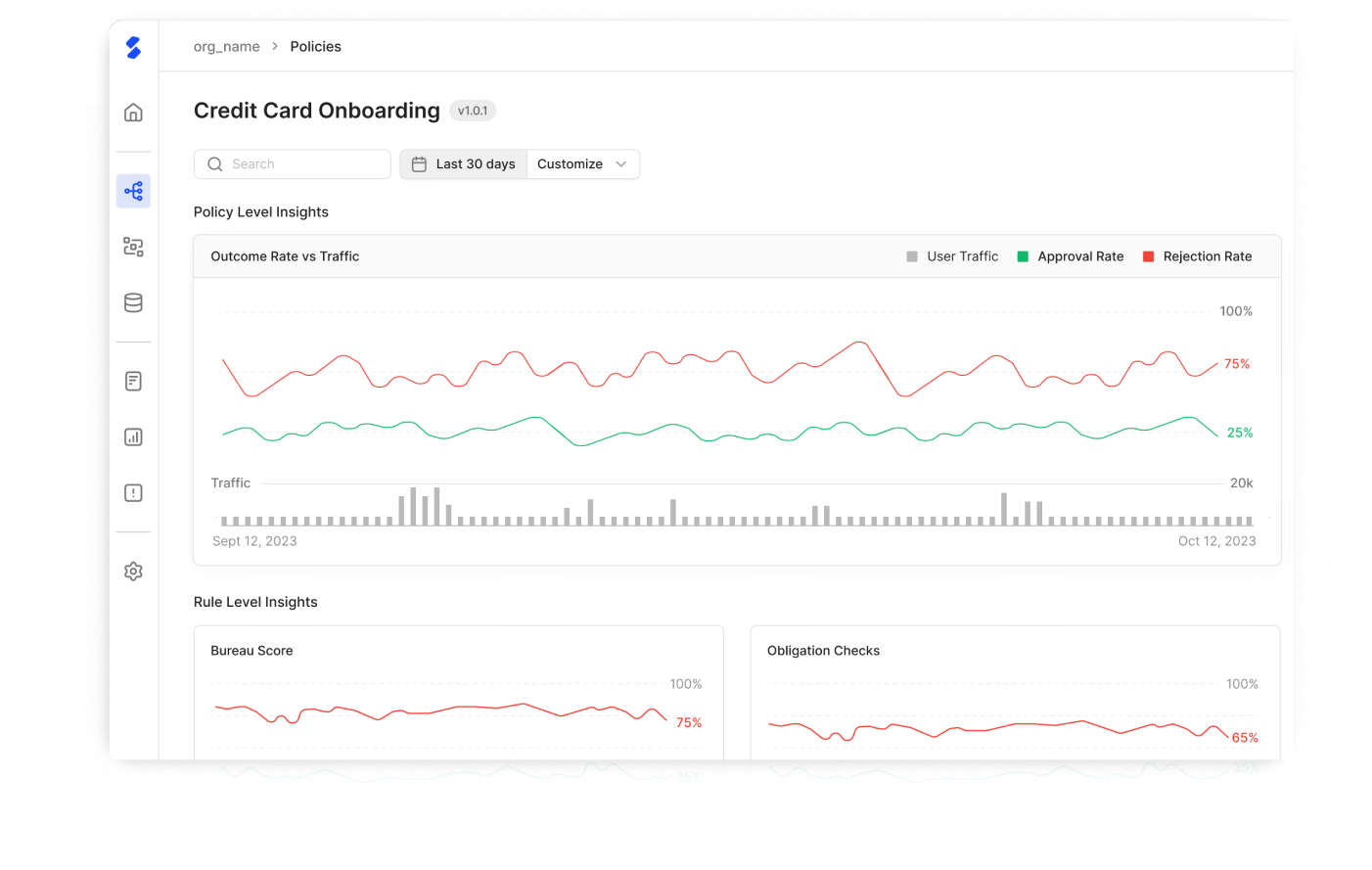The height and width of the screenshot is (870, 1372).
Task: Open the bar chart analytics icon
Action: point(133,437)
